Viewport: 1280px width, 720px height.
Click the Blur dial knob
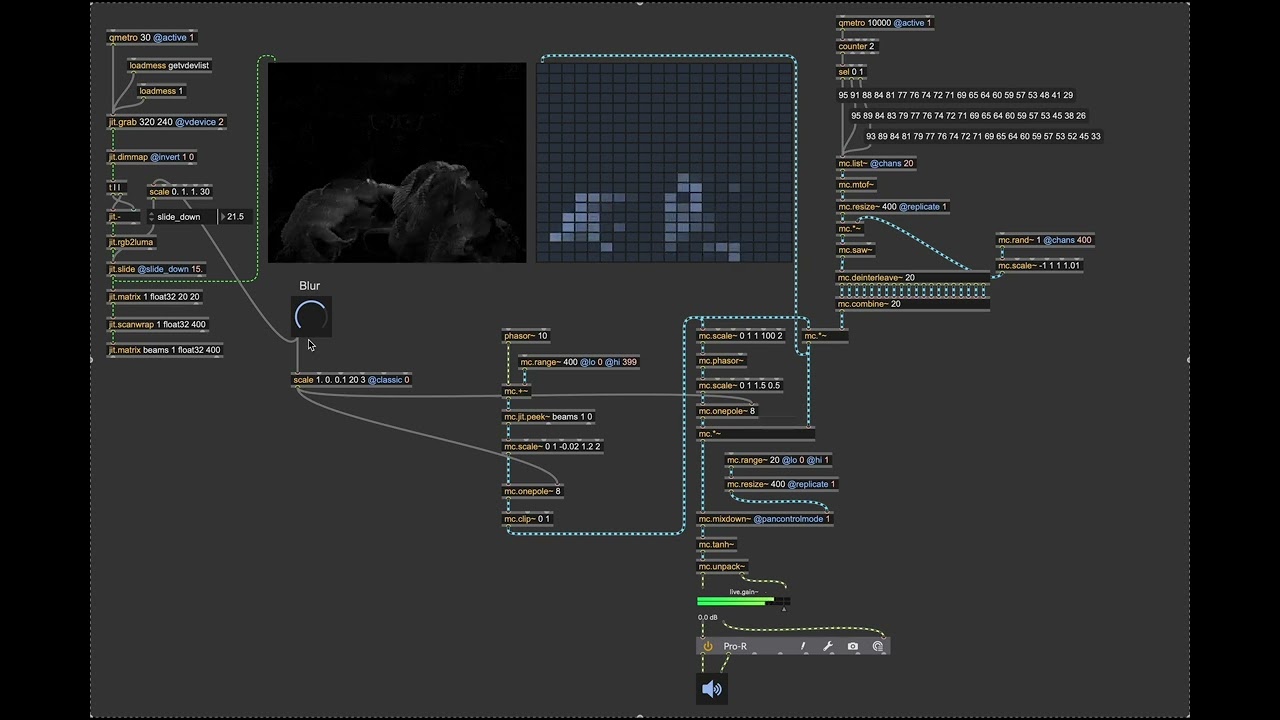[x=311, y=317]
